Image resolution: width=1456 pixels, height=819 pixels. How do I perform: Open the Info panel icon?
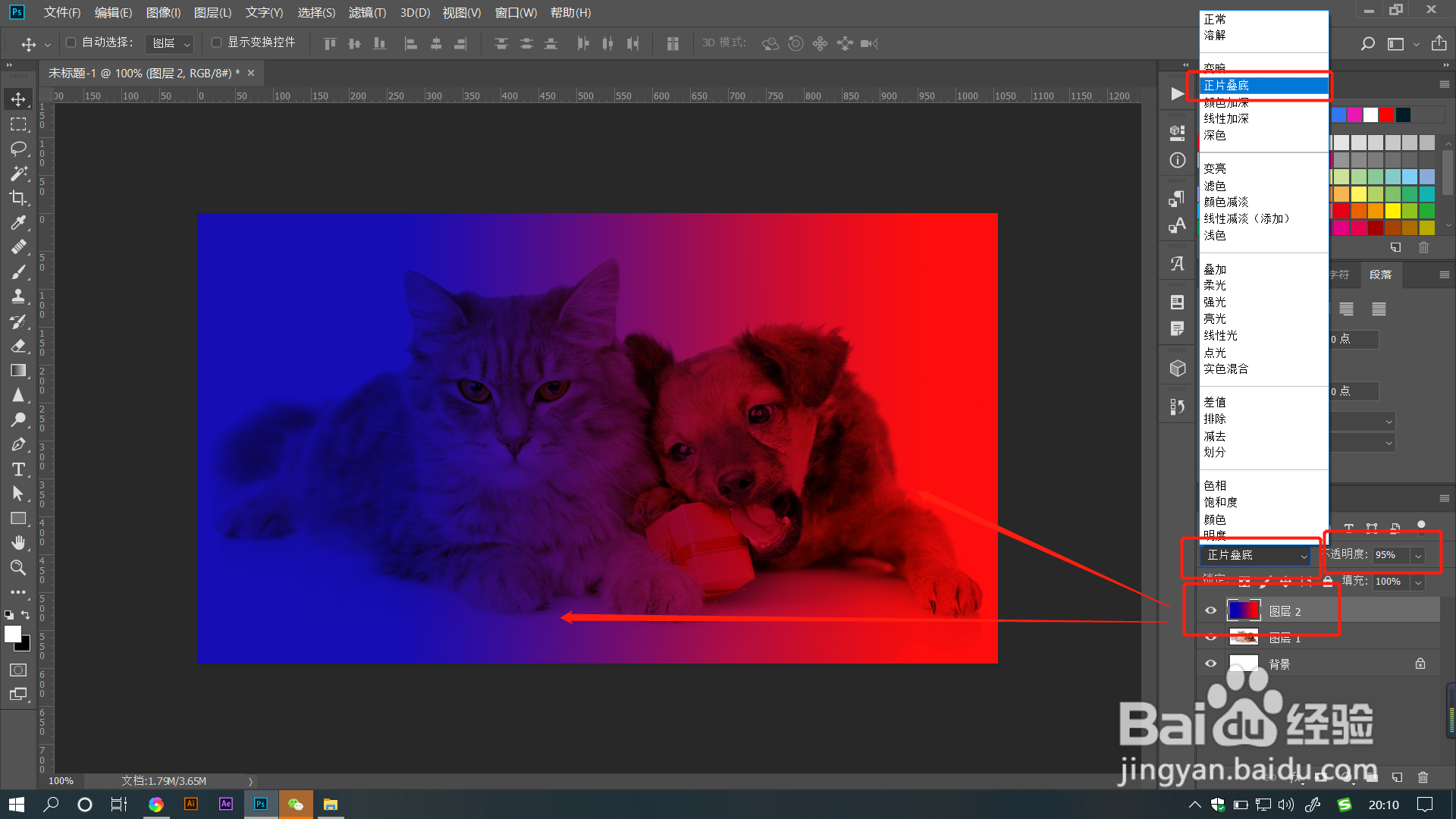click(1177, 160)
